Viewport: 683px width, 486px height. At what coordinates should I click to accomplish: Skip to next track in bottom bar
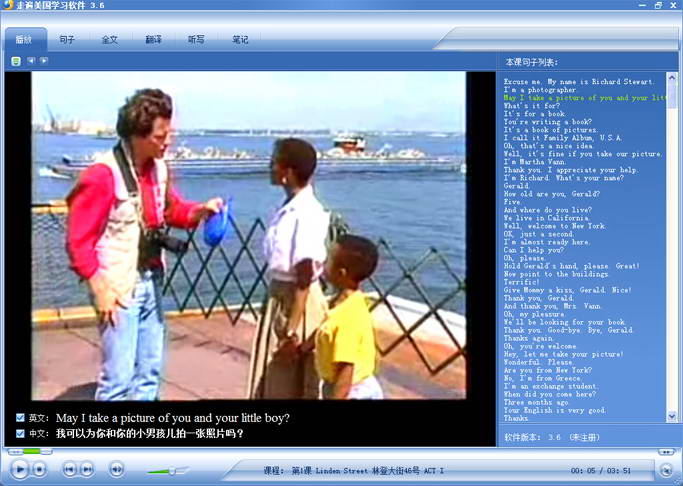[x=87, y=469]
